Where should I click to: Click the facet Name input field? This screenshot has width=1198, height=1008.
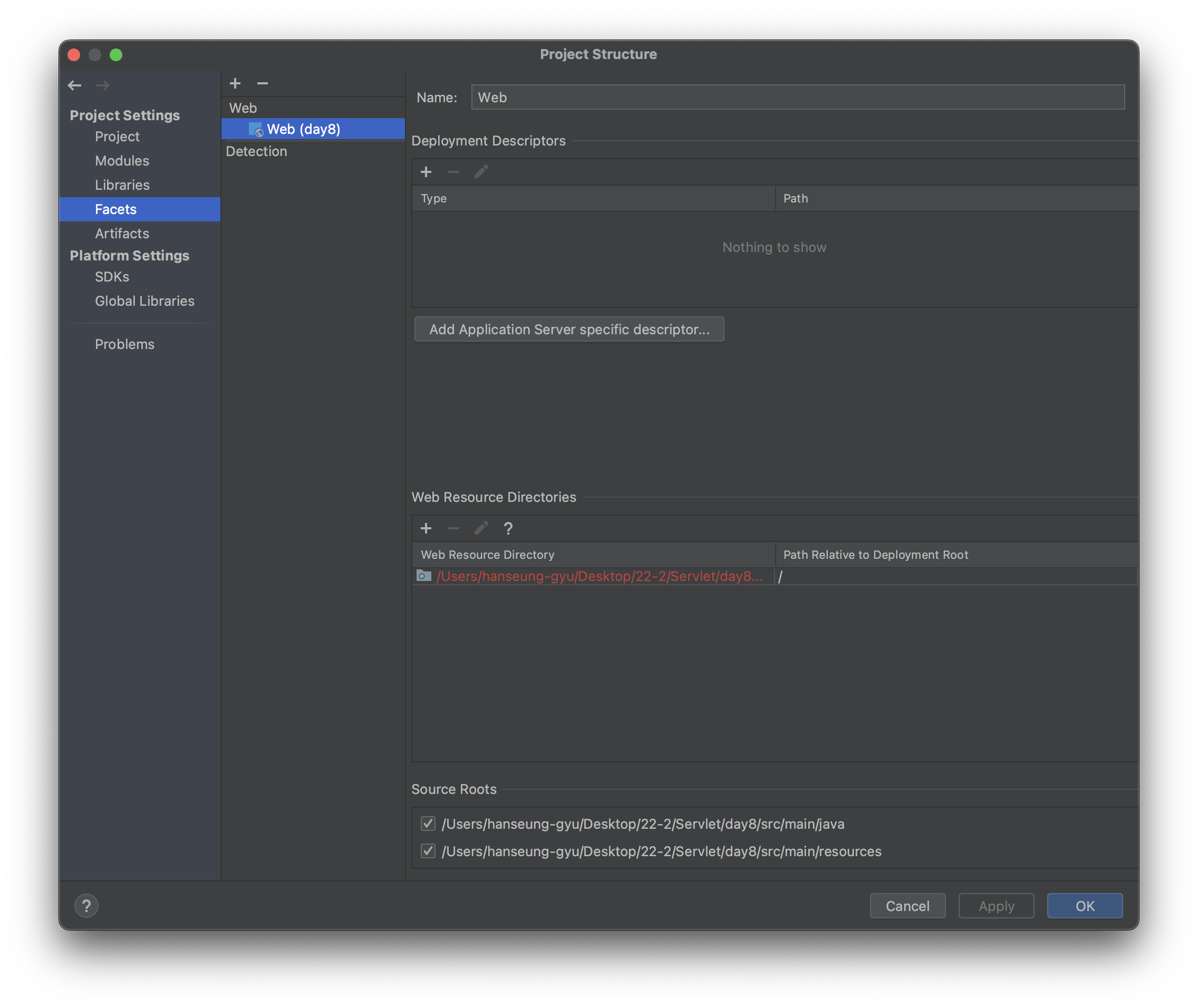tap(797, 97)
